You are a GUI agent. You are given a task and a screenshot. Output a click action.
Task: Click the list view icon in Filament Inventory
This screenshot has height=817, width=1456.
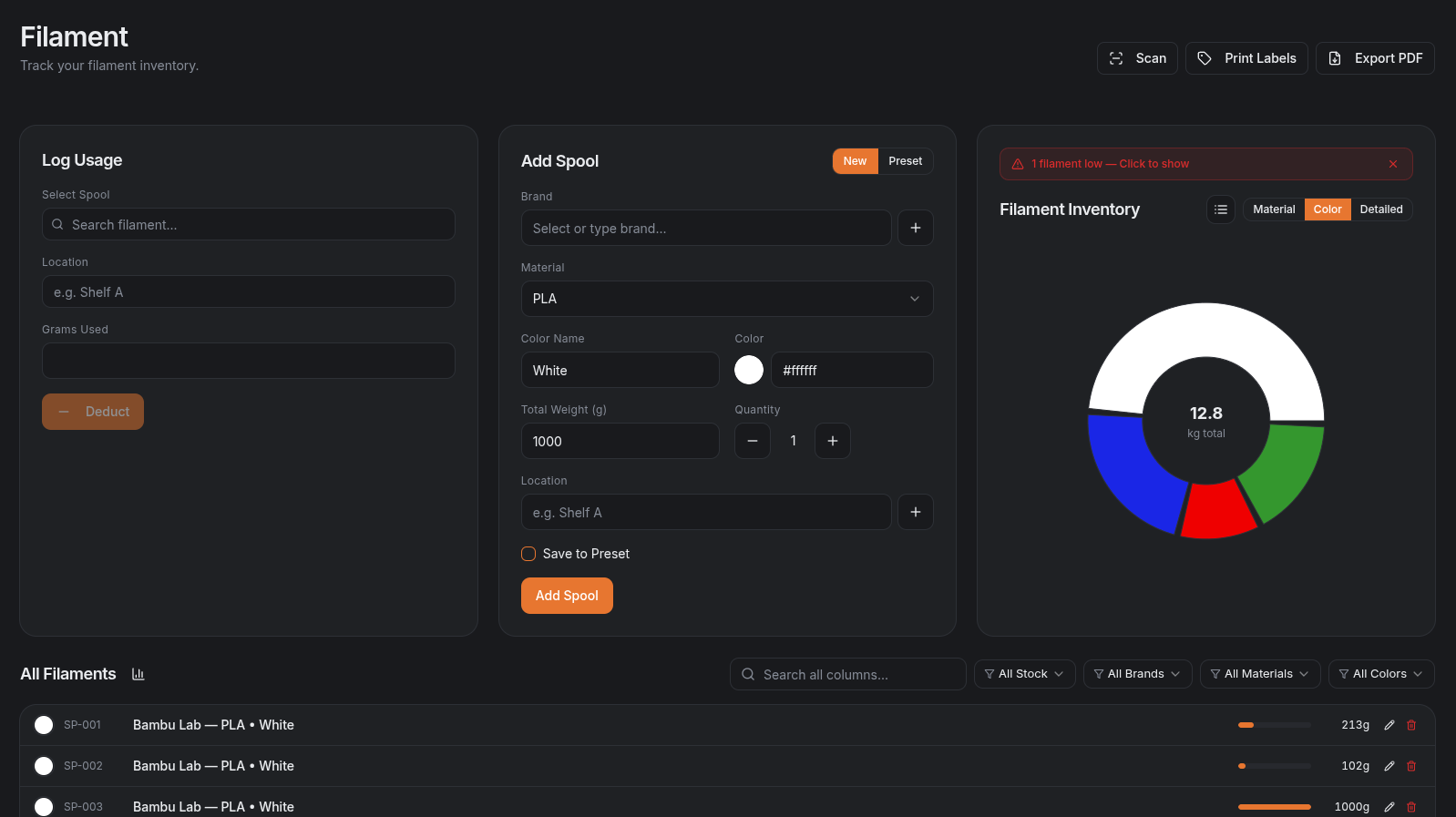pos(1221,209)
